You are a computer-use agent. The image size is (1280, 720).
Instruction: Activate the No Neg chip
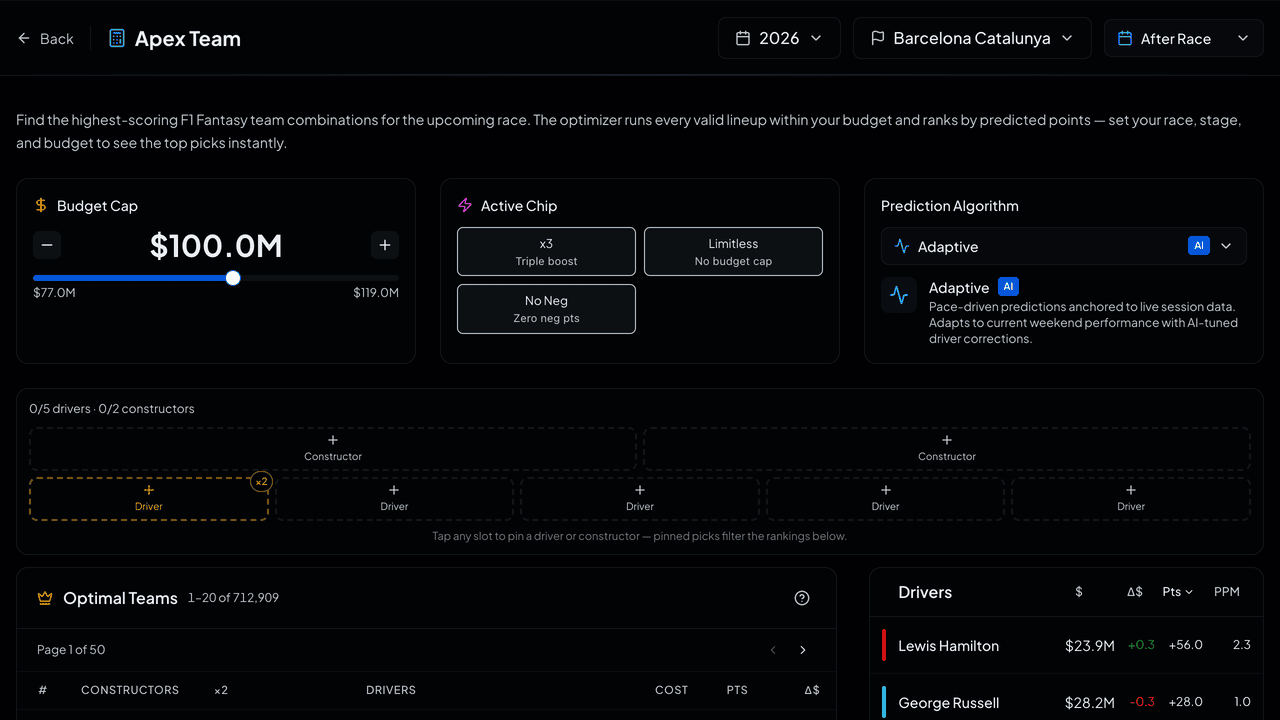(x=546, y=309)
